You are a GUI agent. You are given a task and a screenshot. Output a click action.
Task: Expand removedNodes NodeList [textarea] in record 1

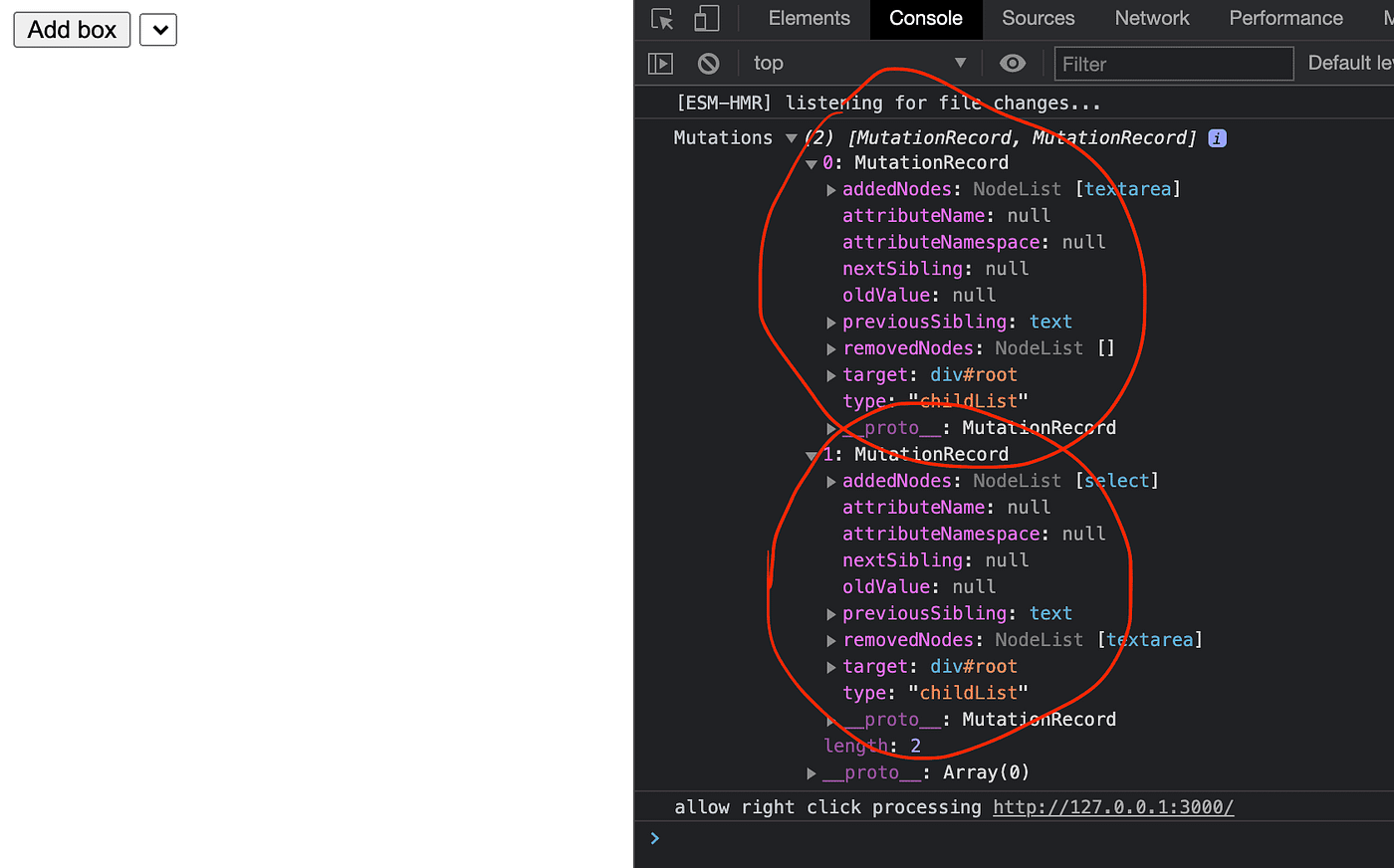tap(831, 641)
